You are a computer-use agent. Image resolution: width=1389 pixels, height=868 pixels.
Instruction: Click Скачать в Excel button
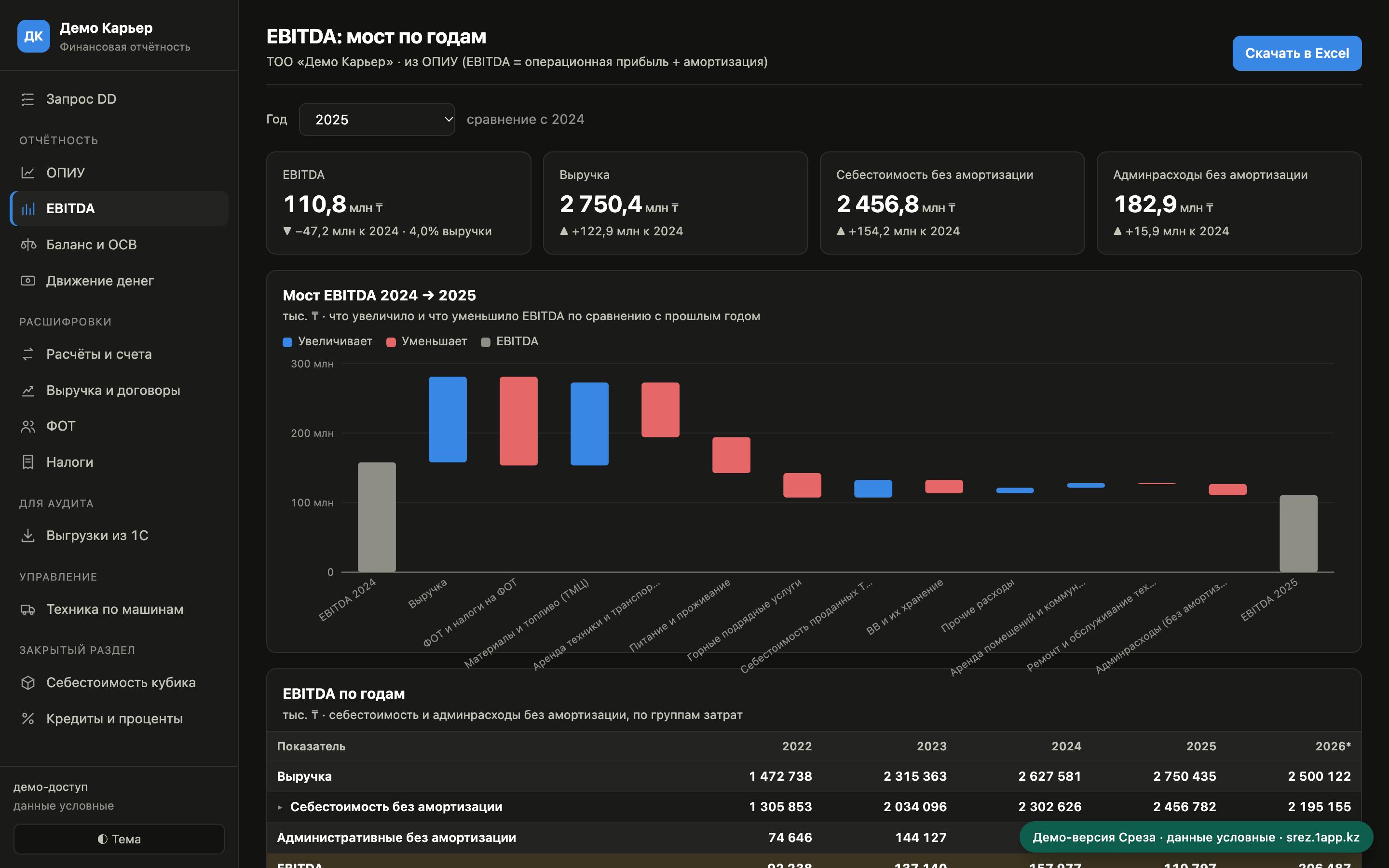tap(1296, 54)
